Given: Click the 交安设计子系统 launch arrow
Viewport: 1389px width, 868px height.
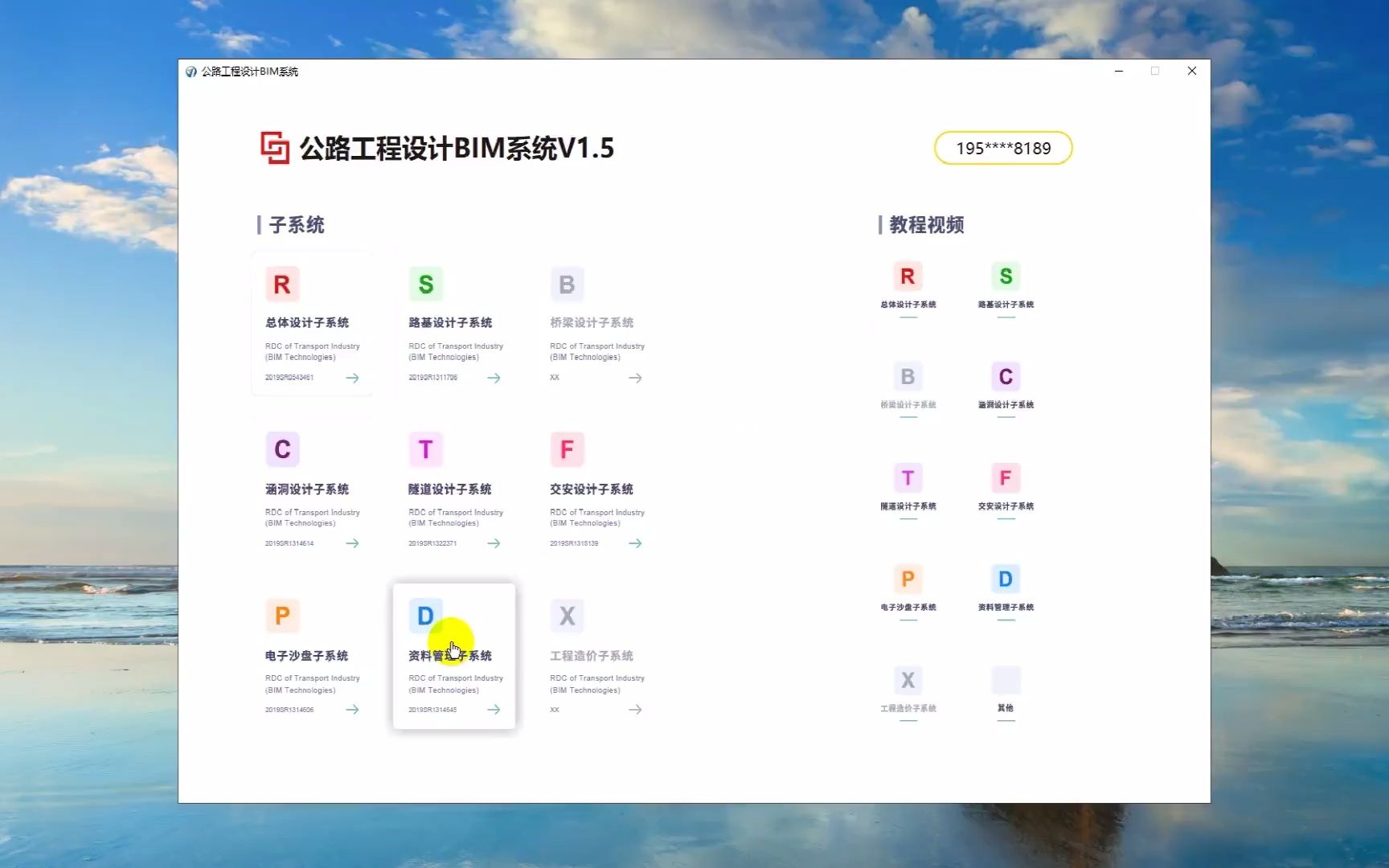Looking at the screenshot, I should pyautogui.click(x=635, y=543).
